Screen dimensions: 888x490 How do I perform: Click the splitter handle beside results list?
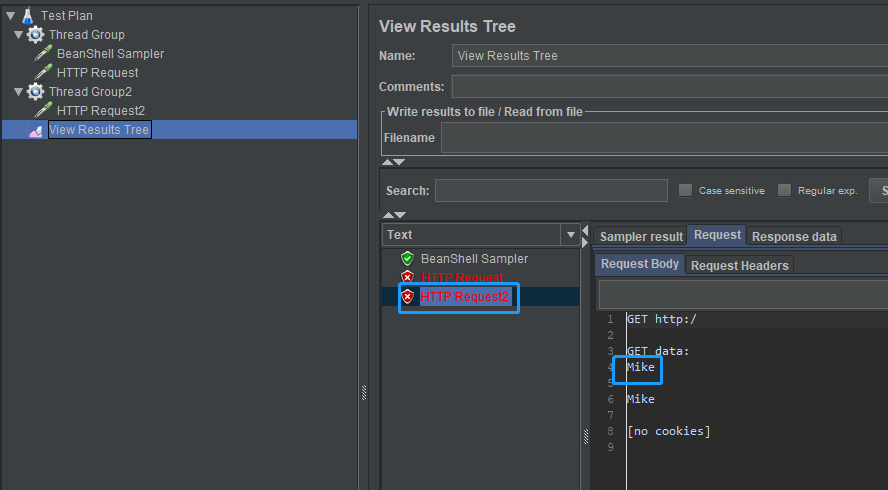pyautogui.click(x=586, y=436)
